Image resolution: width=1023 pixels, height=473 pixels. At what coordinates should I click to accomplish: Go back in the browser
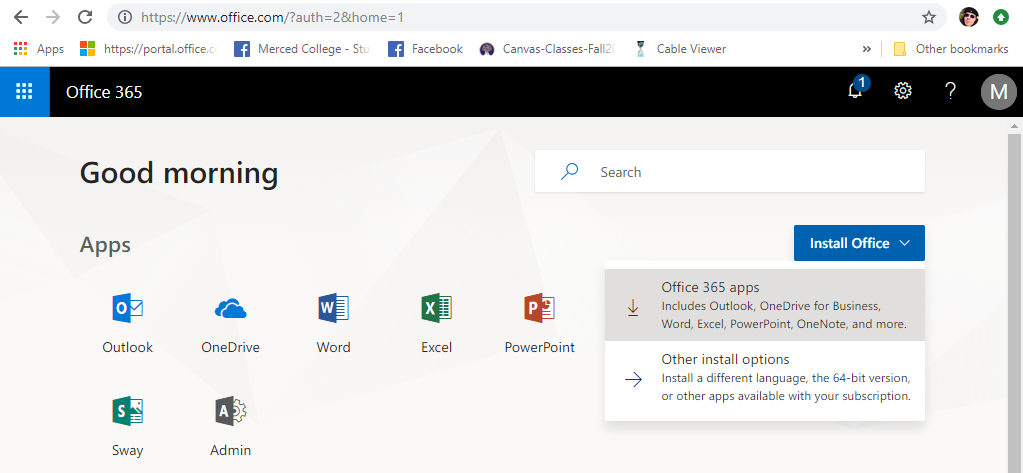pos(21,18)
